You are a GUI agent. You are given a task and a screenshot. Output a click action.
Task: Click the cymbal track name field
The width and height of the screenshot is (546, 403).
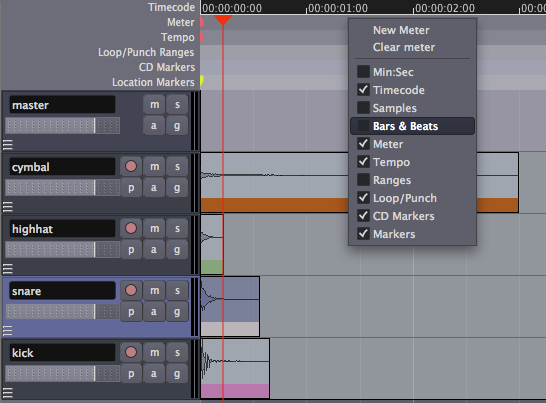[62, 166]
